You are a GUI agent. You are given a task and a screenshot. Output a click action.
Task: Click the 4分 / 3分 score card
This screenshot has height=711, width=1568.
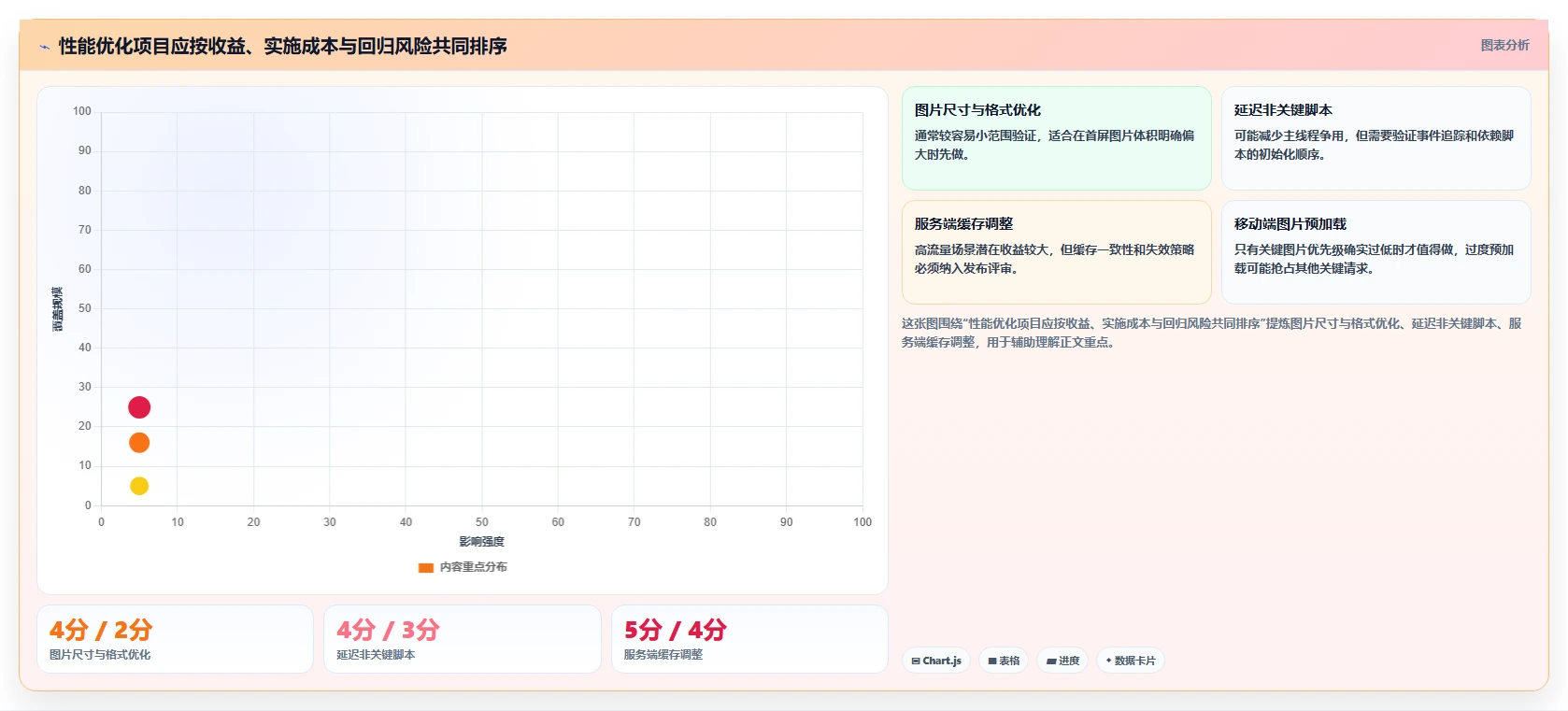(x=462, y=639)
